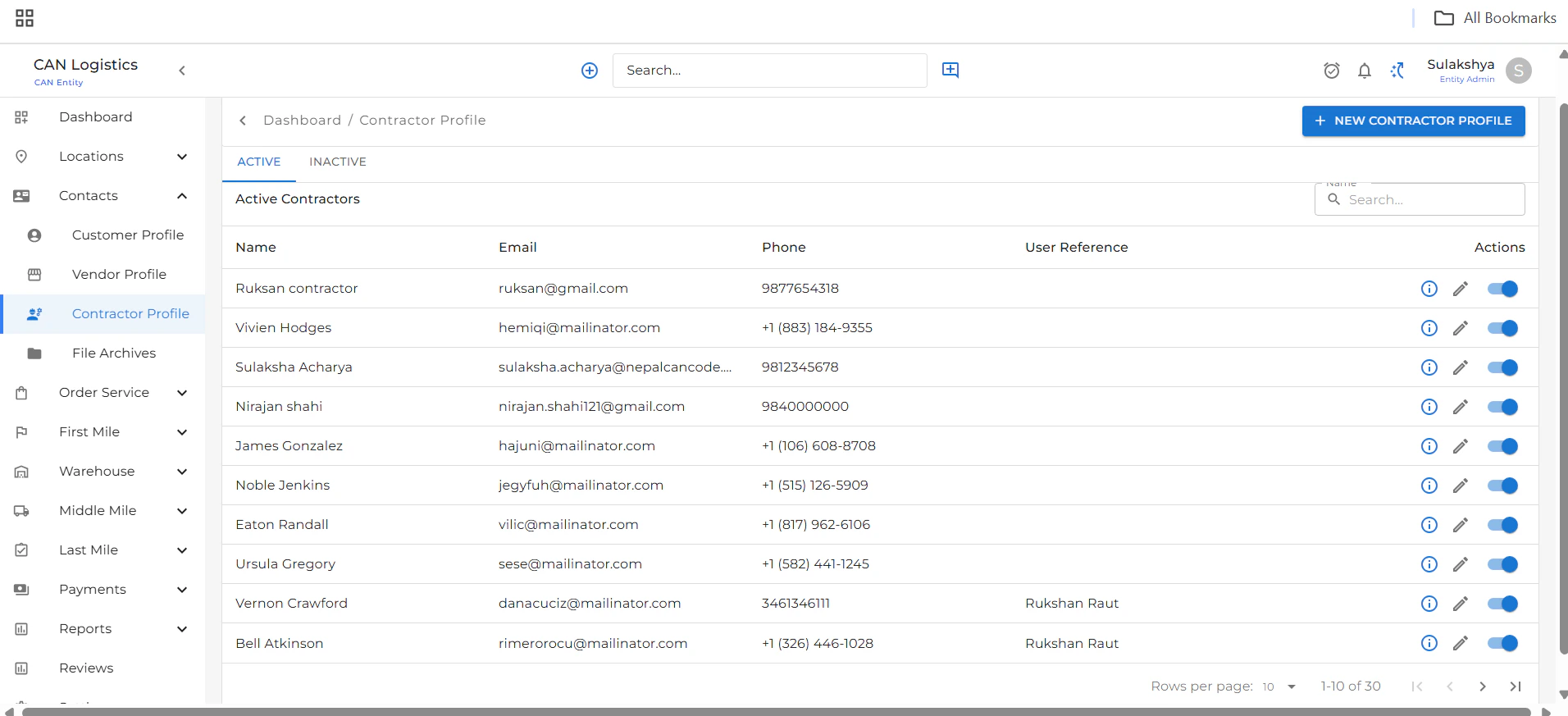Switch to INACTIVE tab
This screenshot has height=716, width=1568.
tap(338, 162)
